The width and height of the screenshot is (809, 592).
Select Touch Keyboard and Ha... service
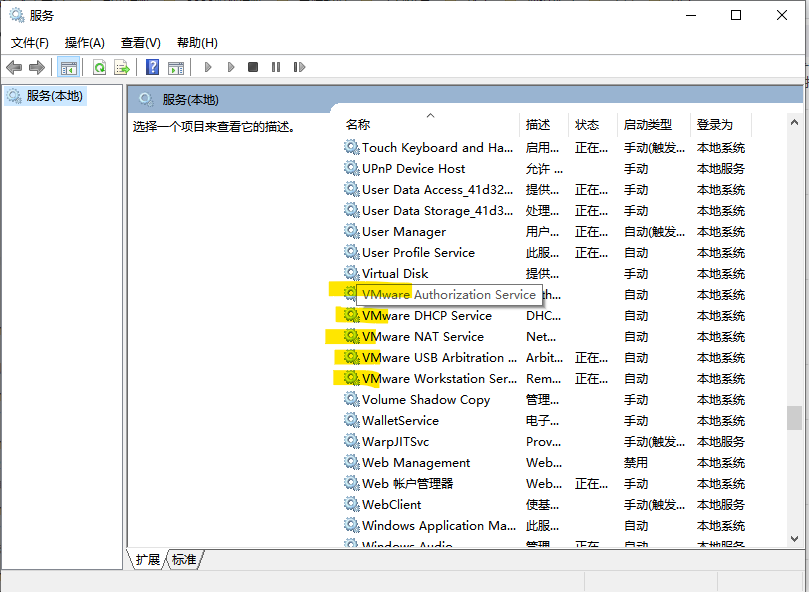point(437,148)
